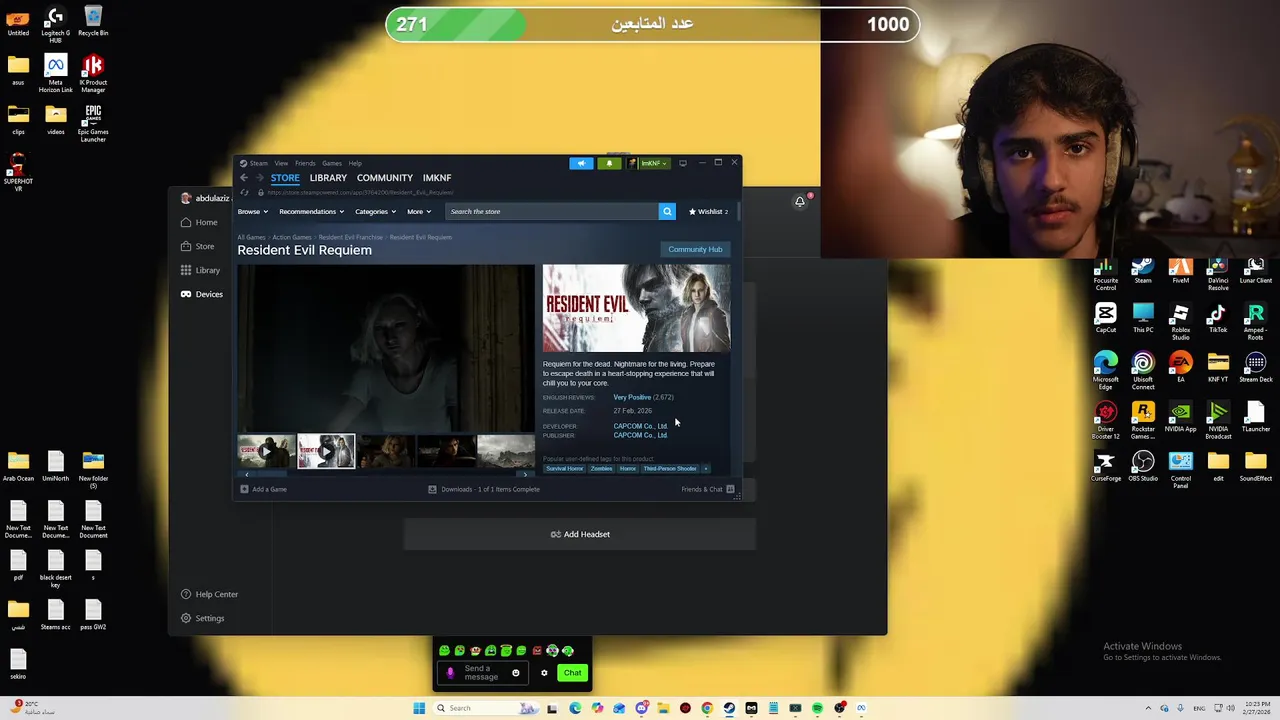Select the first trailer thumbnail

tap(266, 451)
